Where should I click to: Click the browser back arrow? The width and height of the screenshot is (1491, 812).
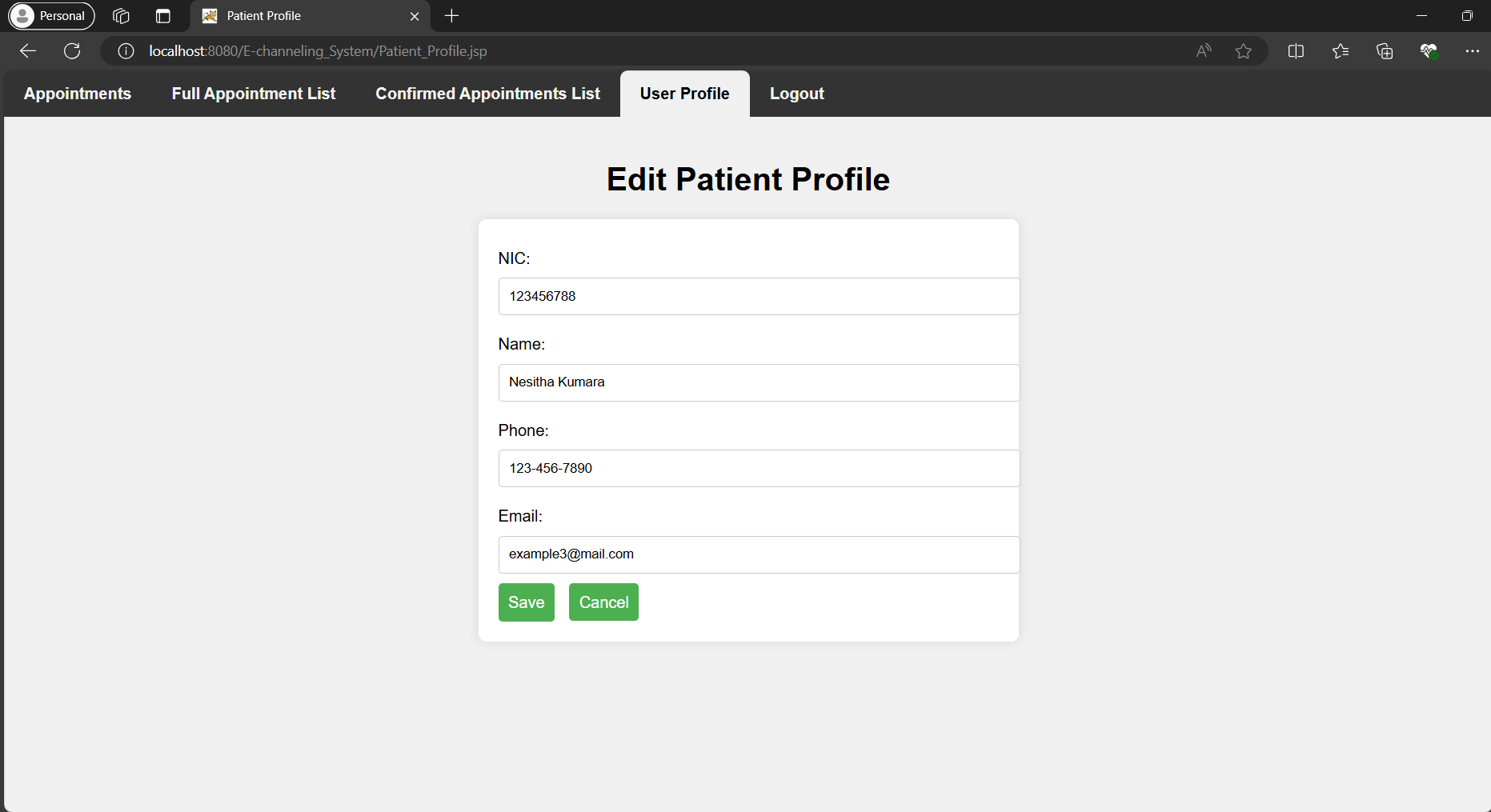pyautogui.click(x=28, y=51)
